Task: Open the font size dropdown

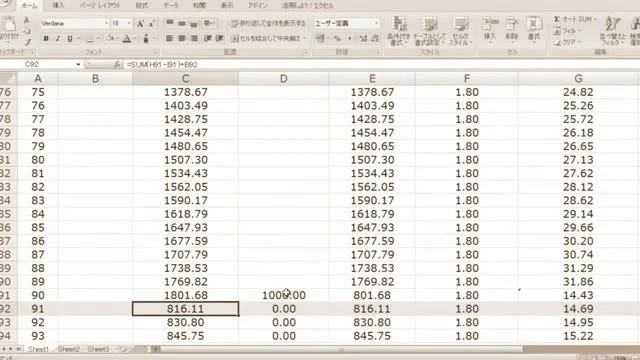Action: 129,24
